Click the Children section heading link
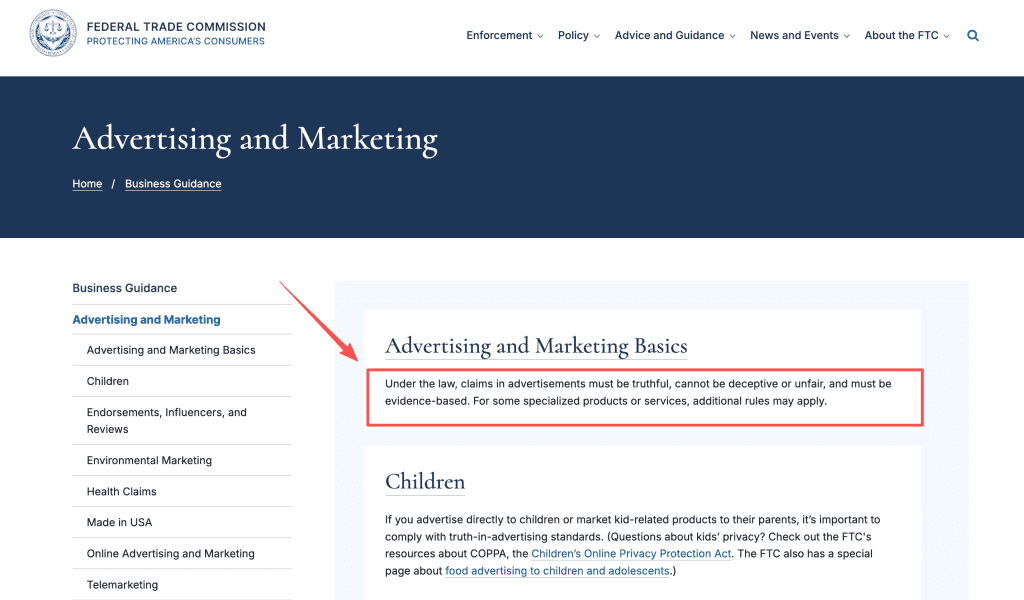This screenshot has height=600, width=1024. (425, 482)
